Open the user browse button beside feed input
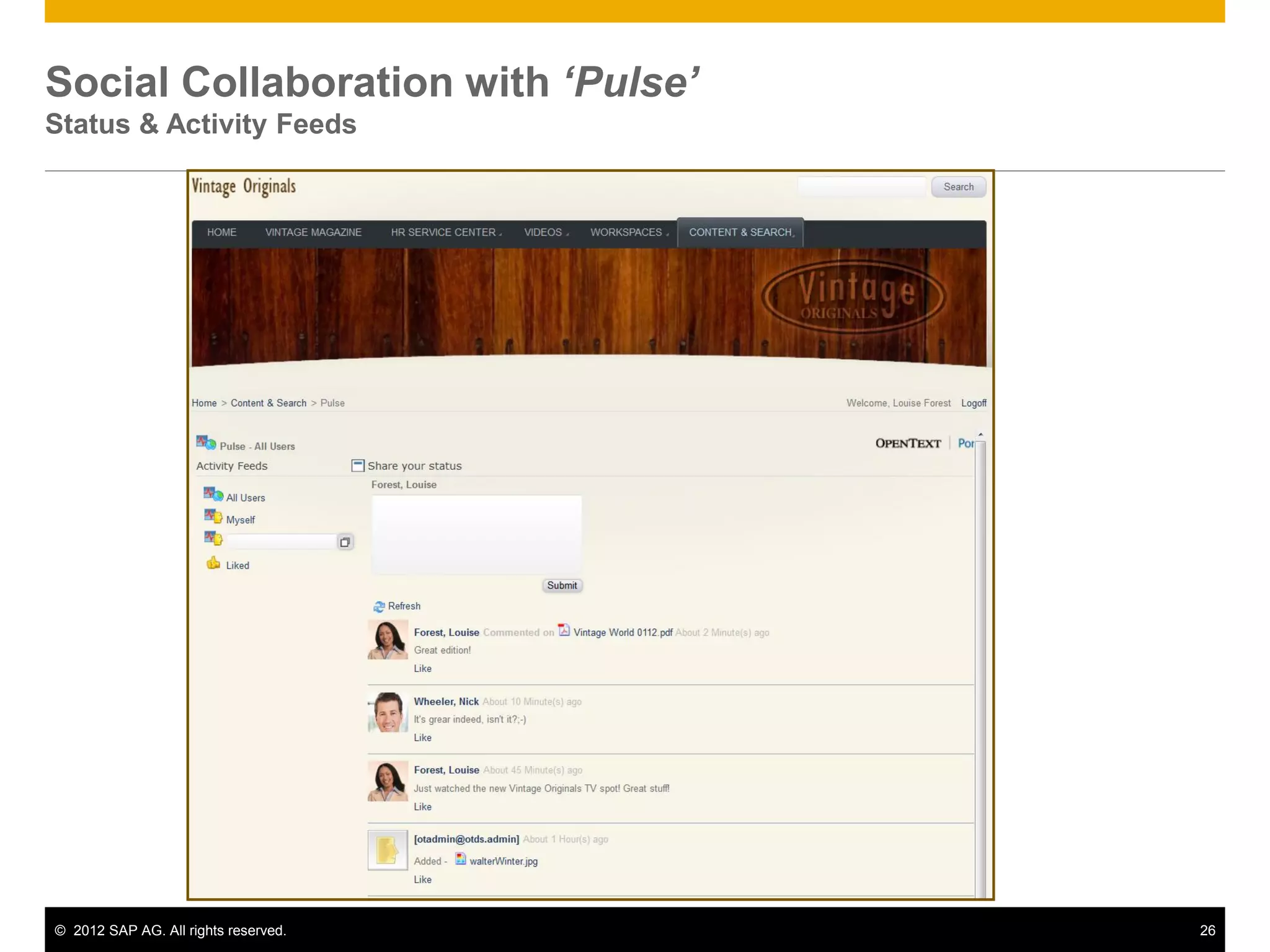The image size is (1270, 952). 345,542
